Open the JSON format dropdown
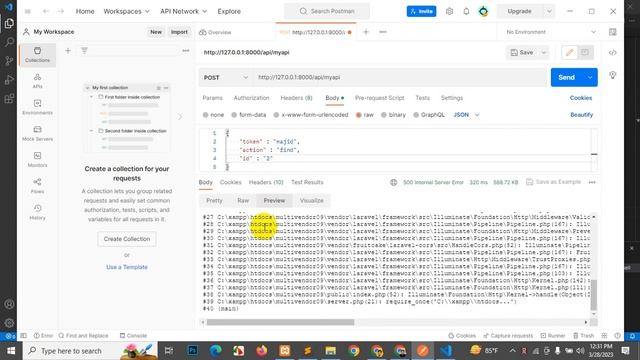 tap(466, 115)
